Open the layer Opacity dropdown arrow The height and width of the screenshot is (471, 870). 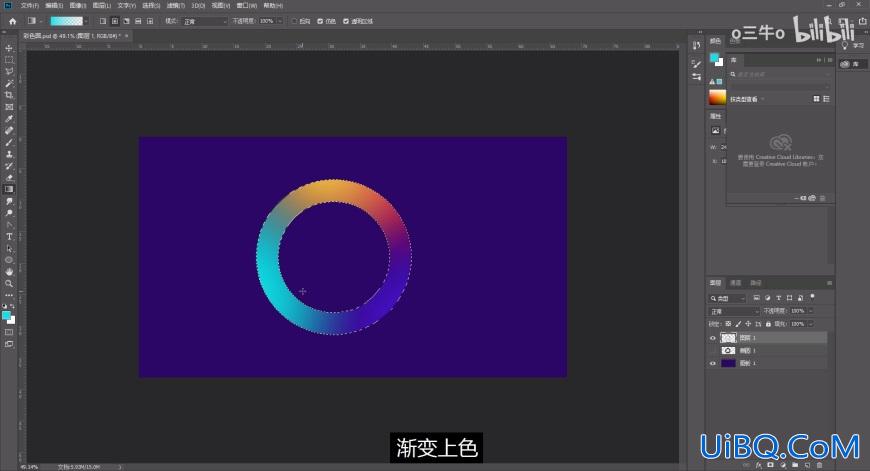(x=811, y=311)
